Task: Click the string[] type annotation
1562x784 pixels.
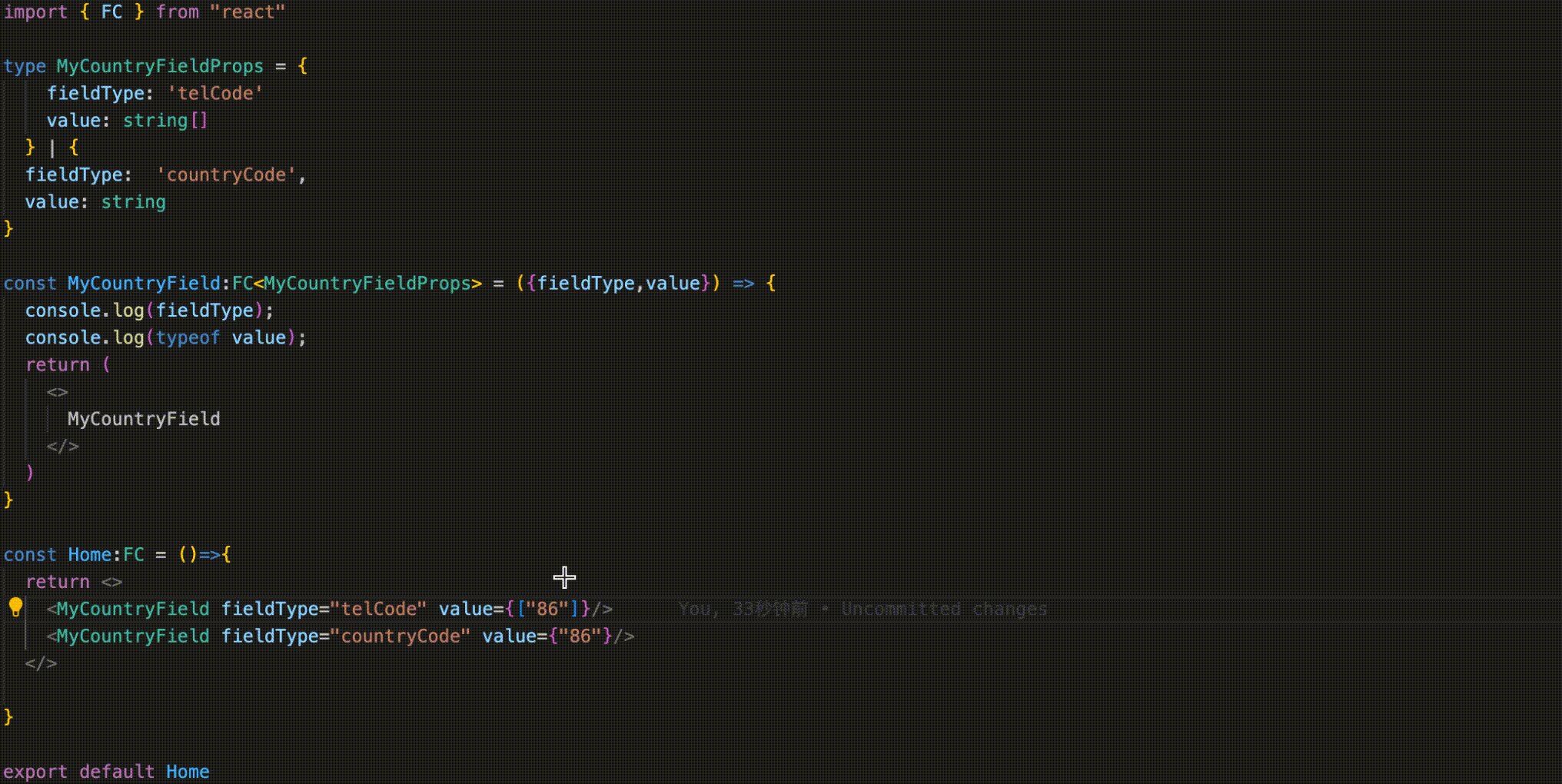Action: (165, 121)
